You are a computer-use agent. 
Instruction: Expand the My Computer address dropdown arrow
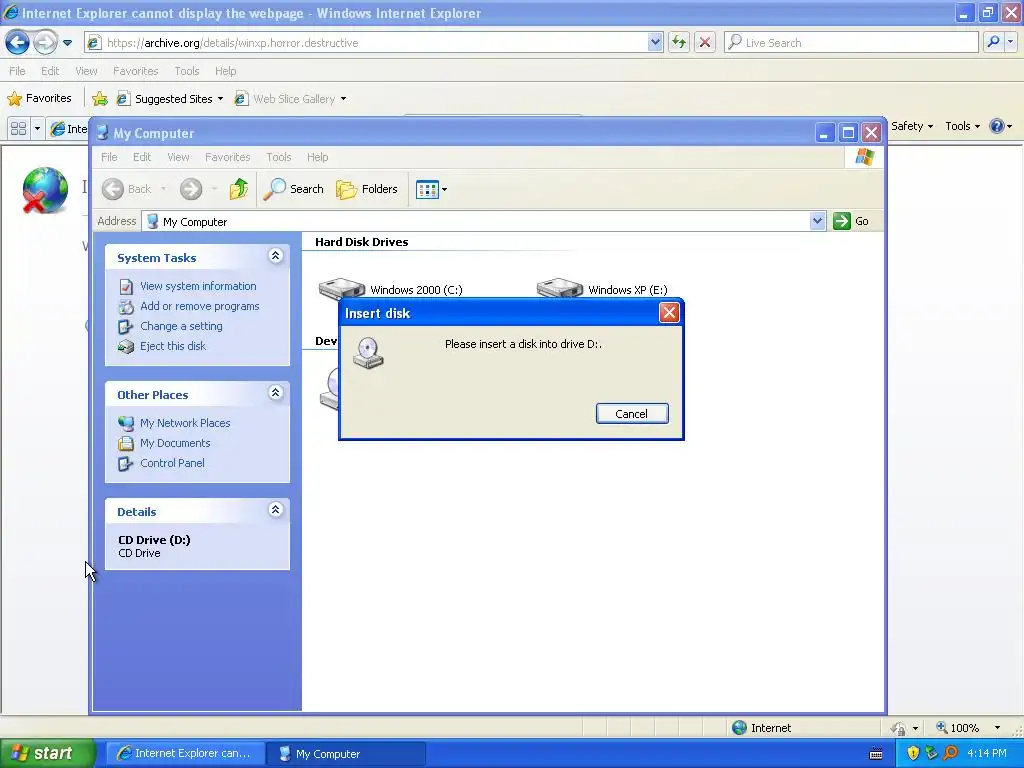817,221
